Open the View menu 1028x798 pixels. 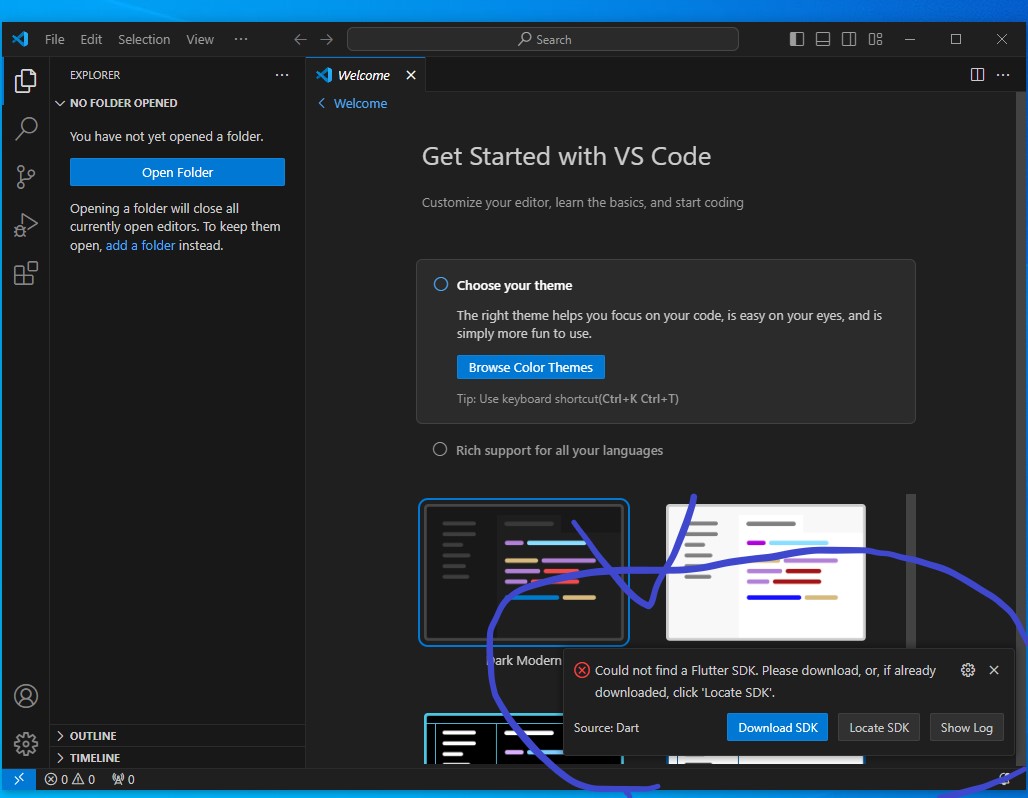pos(200,39)
